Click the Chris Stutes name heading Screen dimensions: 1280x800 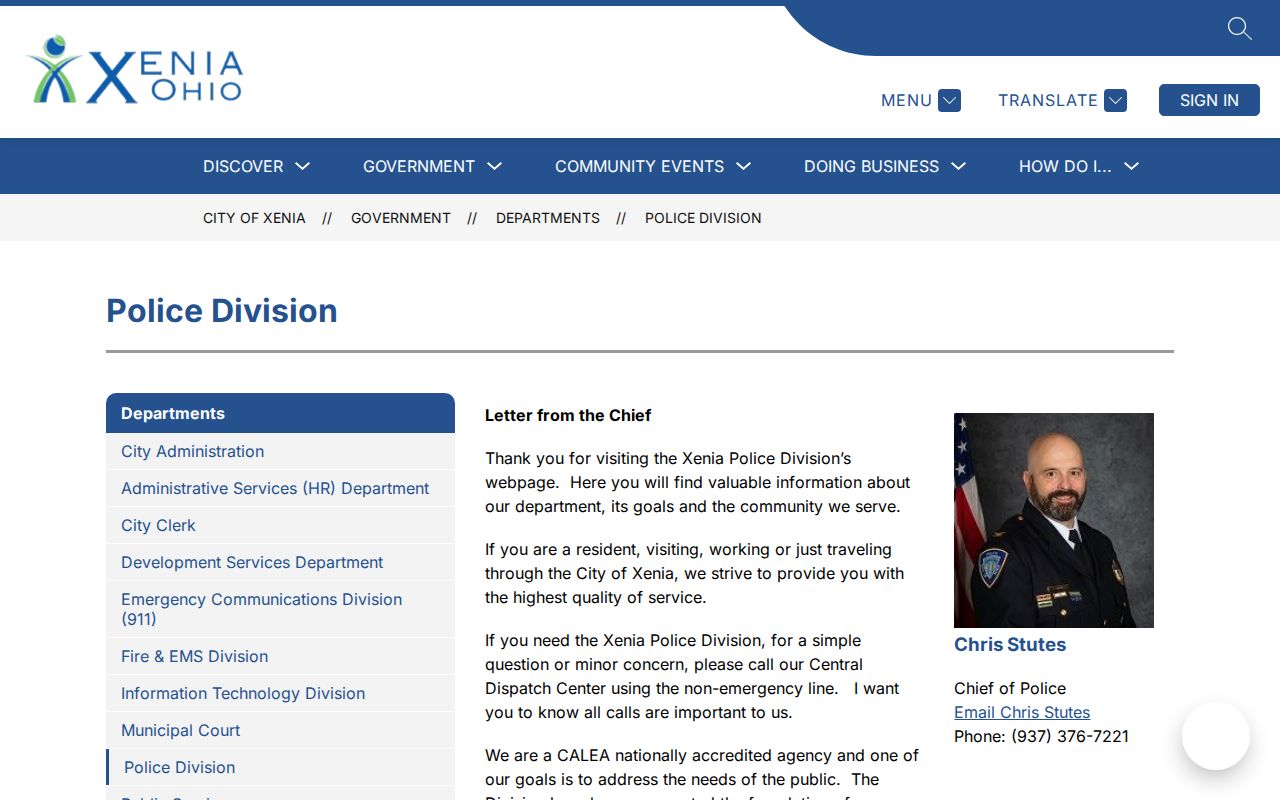pyautogui.click(x=1010, y=645)
